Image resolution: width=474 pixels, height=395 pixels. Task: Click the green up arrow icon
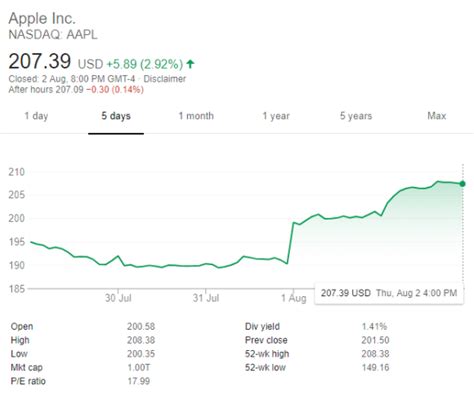point(190,64)
